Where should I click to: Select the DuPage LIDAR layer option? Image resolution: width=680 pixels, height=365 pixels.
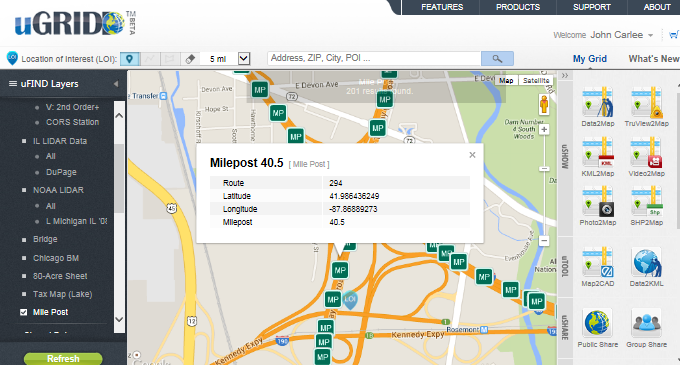point(61,172)
